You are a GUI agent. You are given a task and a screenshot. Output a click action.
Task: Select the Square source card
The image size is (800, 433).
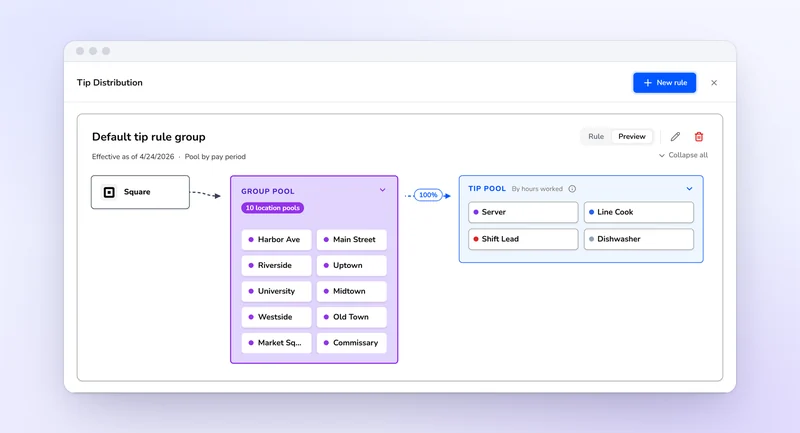tap(140, 192)
